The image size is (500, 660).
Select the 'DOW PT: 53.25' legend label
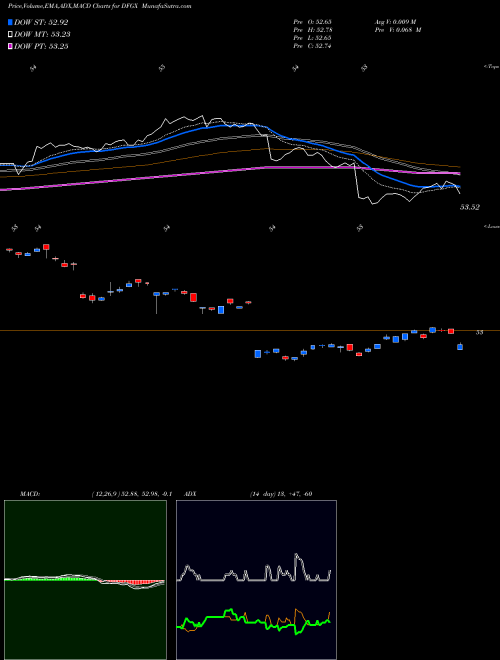pos(41,46)
